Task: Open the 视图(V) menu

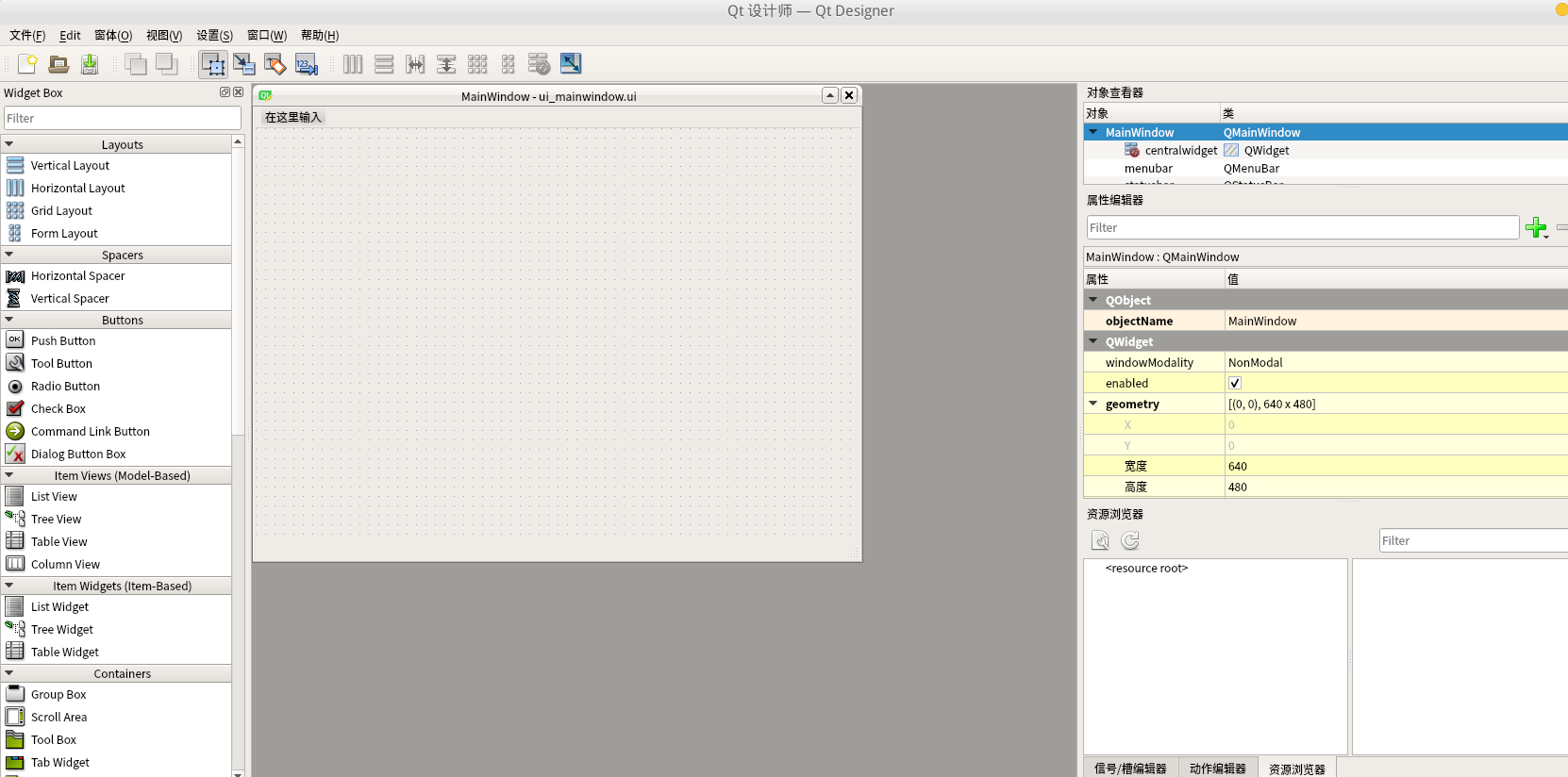Action: pyautogui.click(x=164, y=35)
